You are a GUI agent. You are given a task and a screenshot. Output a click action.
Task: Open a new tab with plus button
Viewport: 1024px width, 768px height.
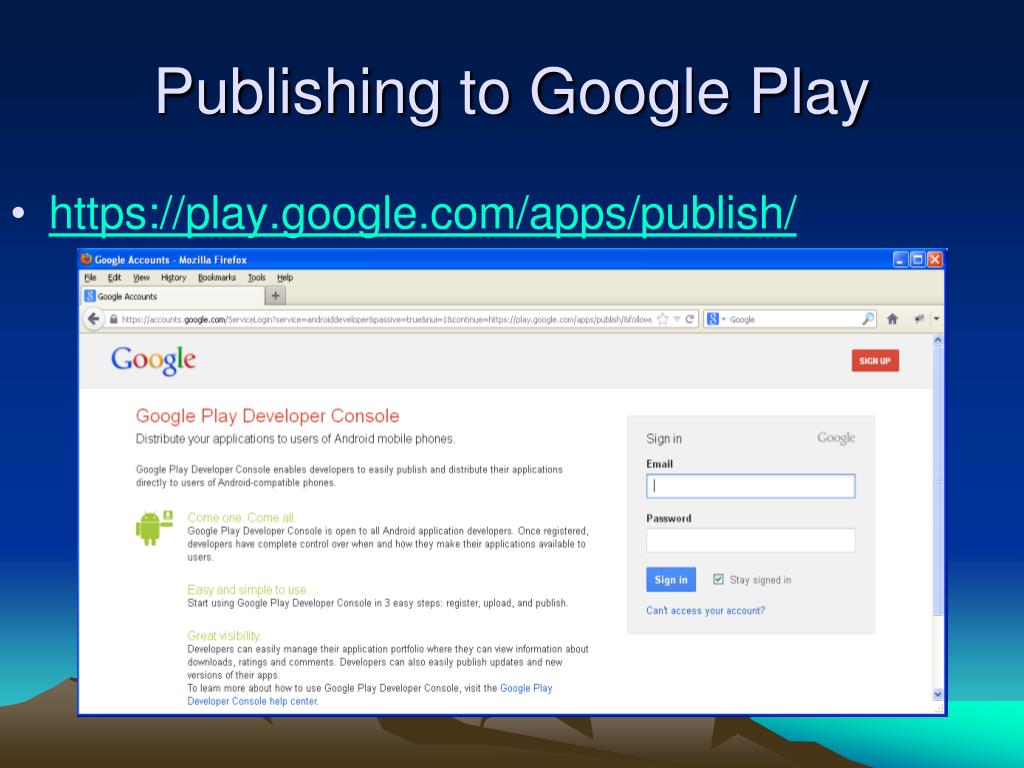276,296
